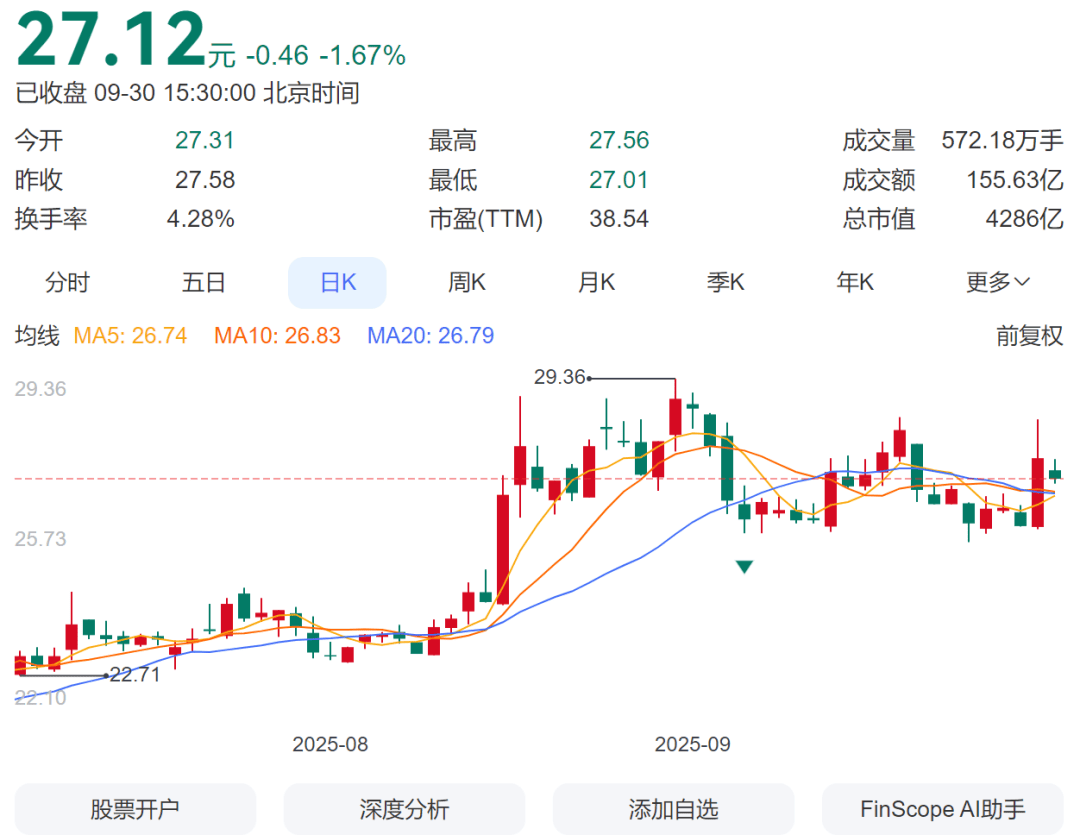
Task: Toggle the MA20 moving average line
Action: pos(430,335)
